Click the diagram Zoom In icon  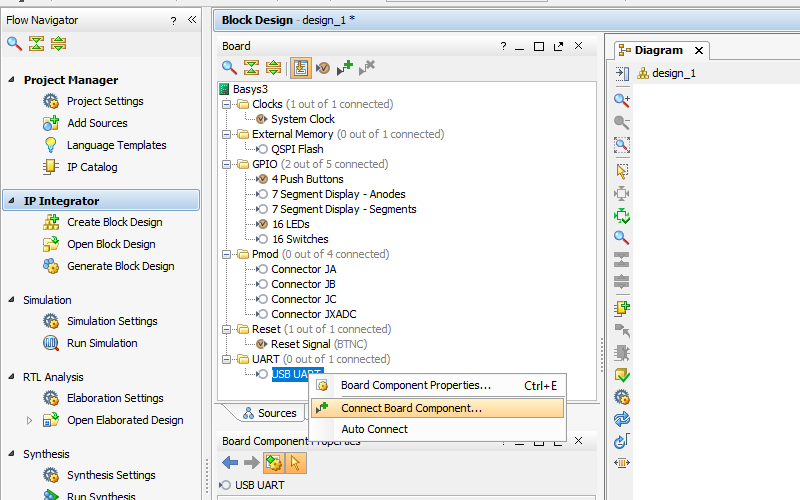tap(621, 100)
